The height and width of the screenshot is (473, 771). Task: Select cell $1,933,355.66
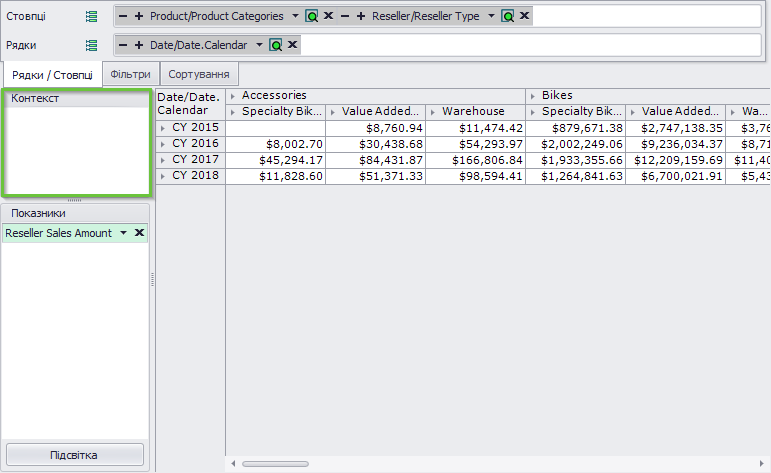(x=576, y=160)
